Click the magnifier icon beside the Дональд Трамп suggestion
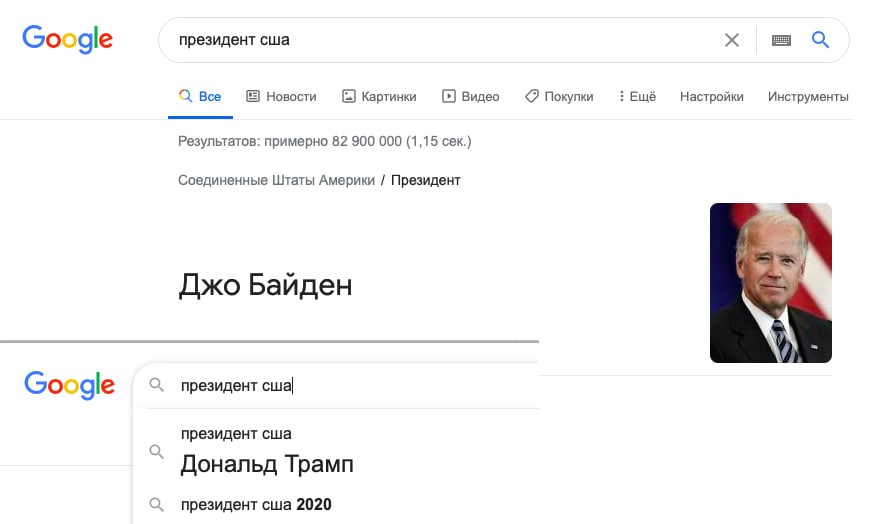The image size is (893, 524). 157,452
